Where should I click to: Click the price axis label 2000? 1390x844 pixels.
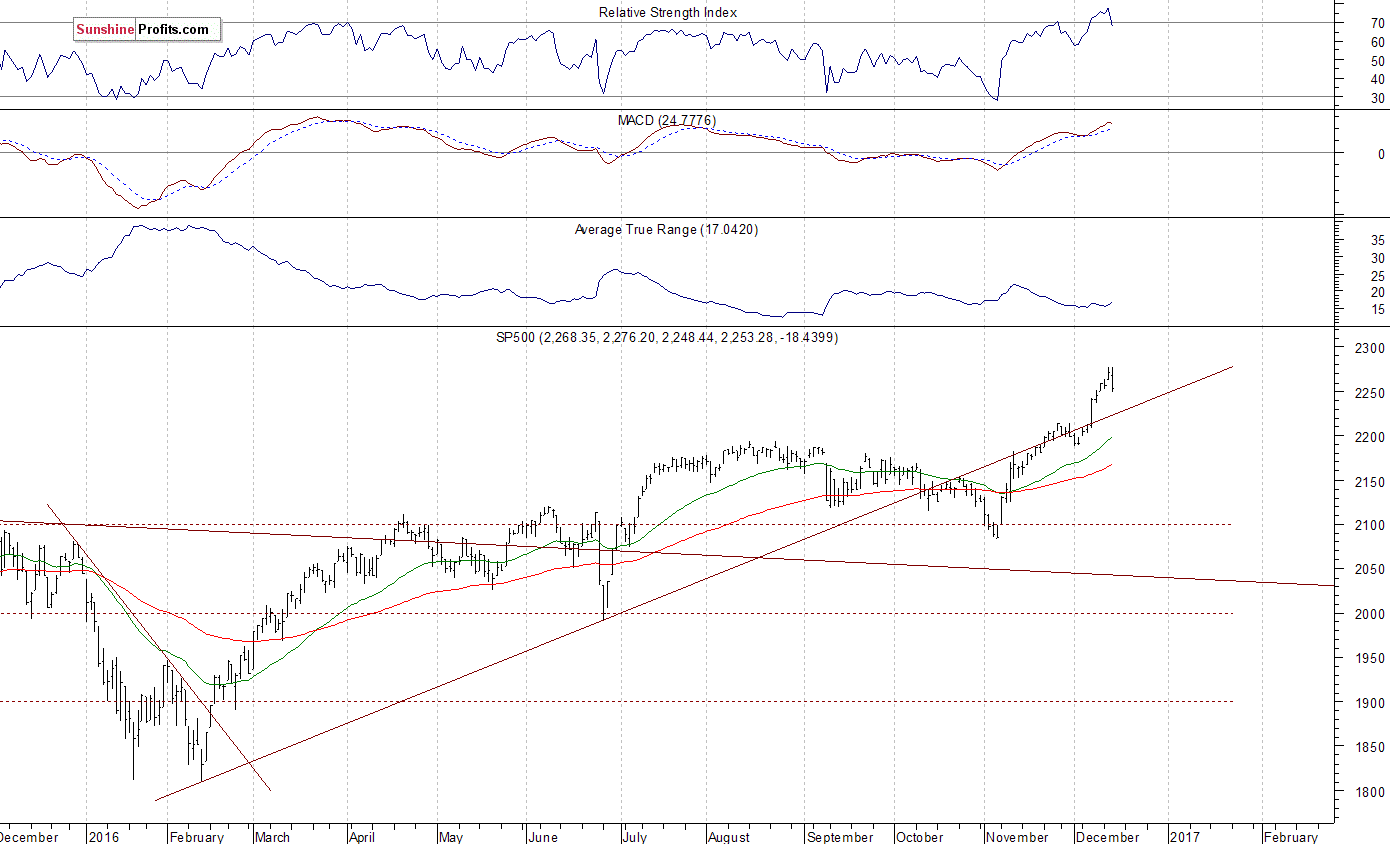click(1370, 614)
